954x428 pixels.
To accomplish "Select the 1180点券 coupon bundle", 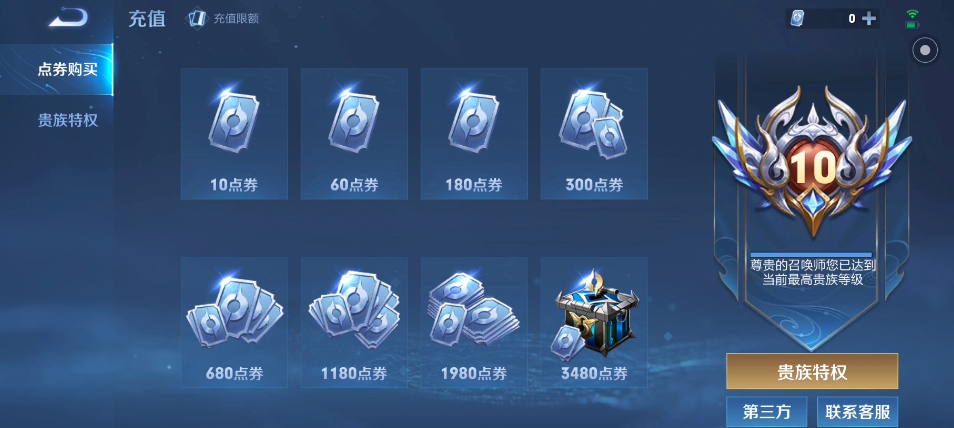I will tap(354, 322).
